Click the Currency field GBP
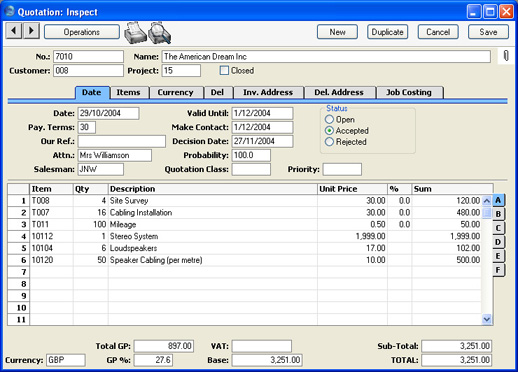 [66, 360]
